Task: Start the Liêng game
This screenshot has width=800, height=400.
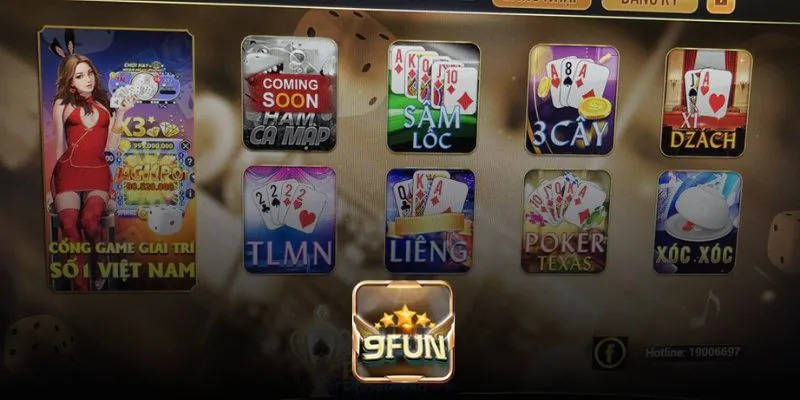Action: point(430,220)
